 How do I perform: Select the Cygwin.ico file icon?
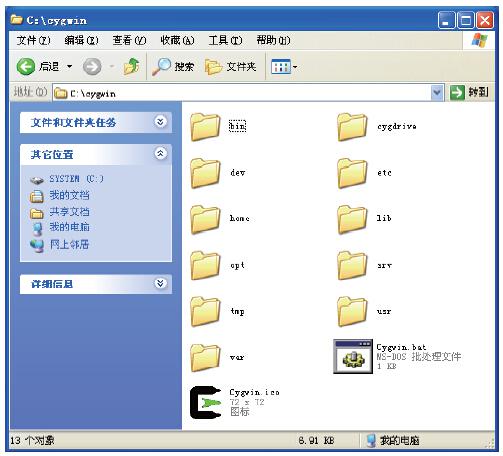[x=205, y=402]
